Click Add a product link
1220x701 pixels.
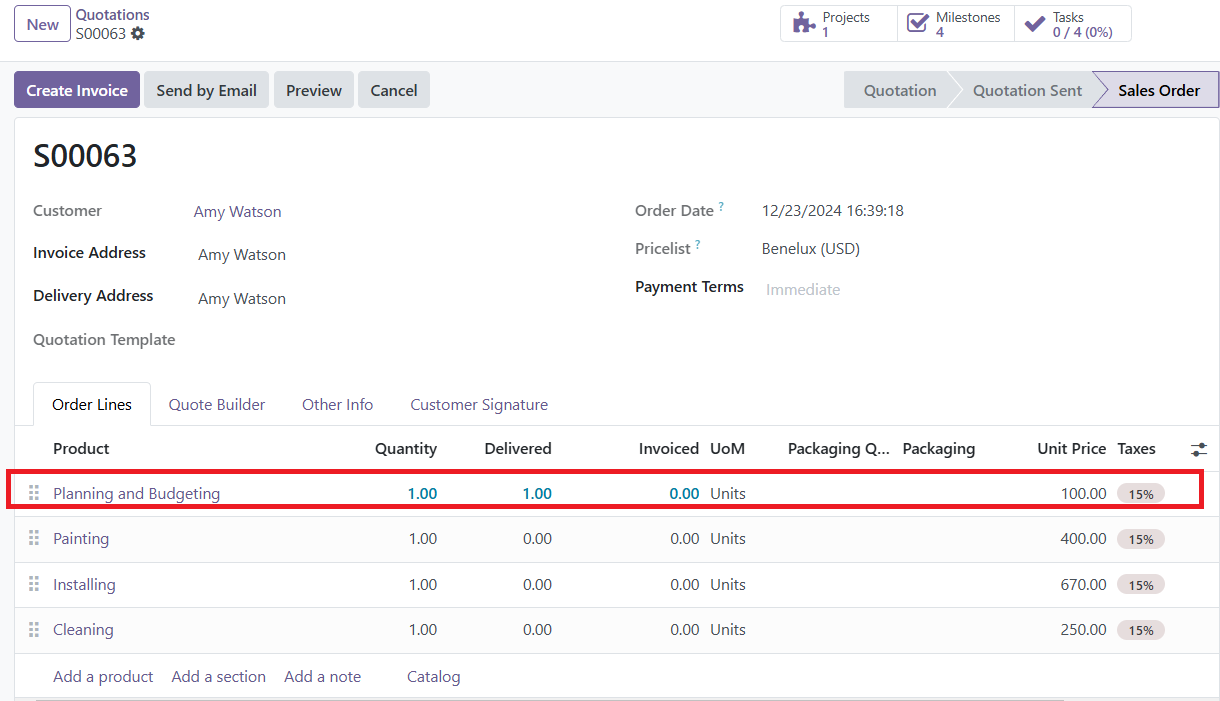(103, 677)
